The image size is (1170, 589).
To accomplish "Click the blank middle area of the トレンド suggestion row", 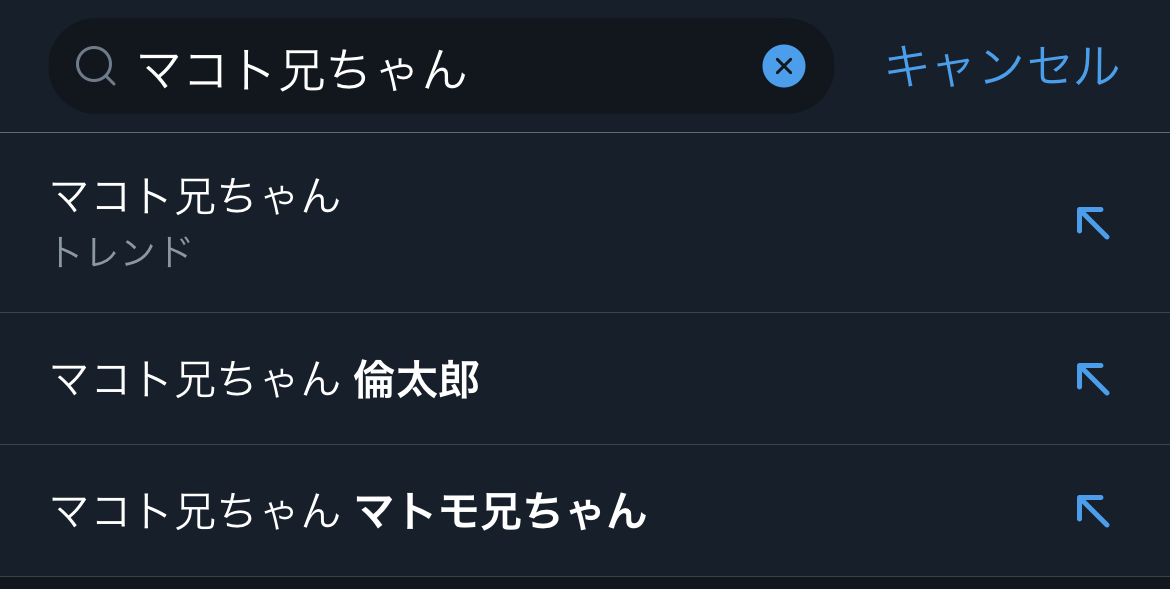I will 700,223.
